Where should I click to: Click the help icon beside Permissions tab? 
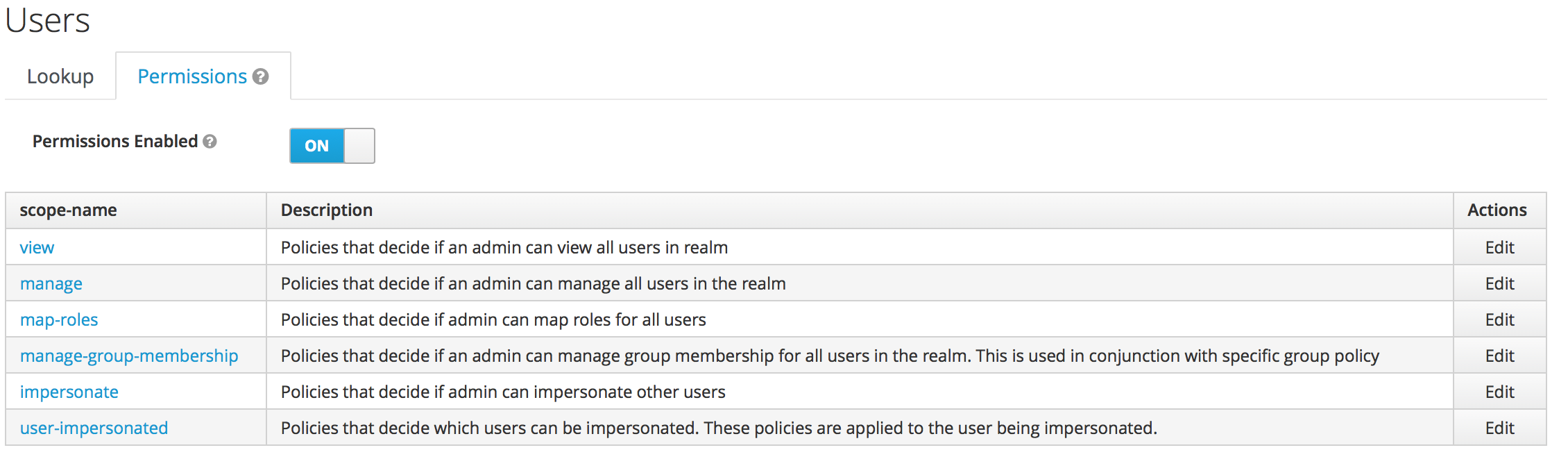pos(260,76)
